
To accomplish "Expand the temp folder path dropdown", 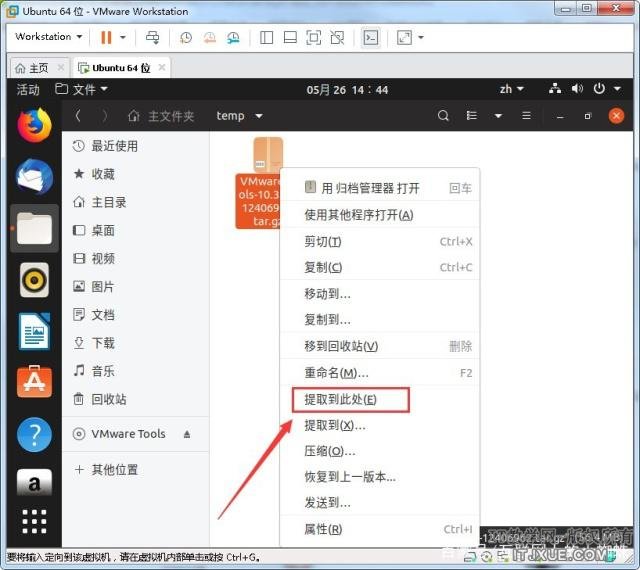I will click(258, 116).
